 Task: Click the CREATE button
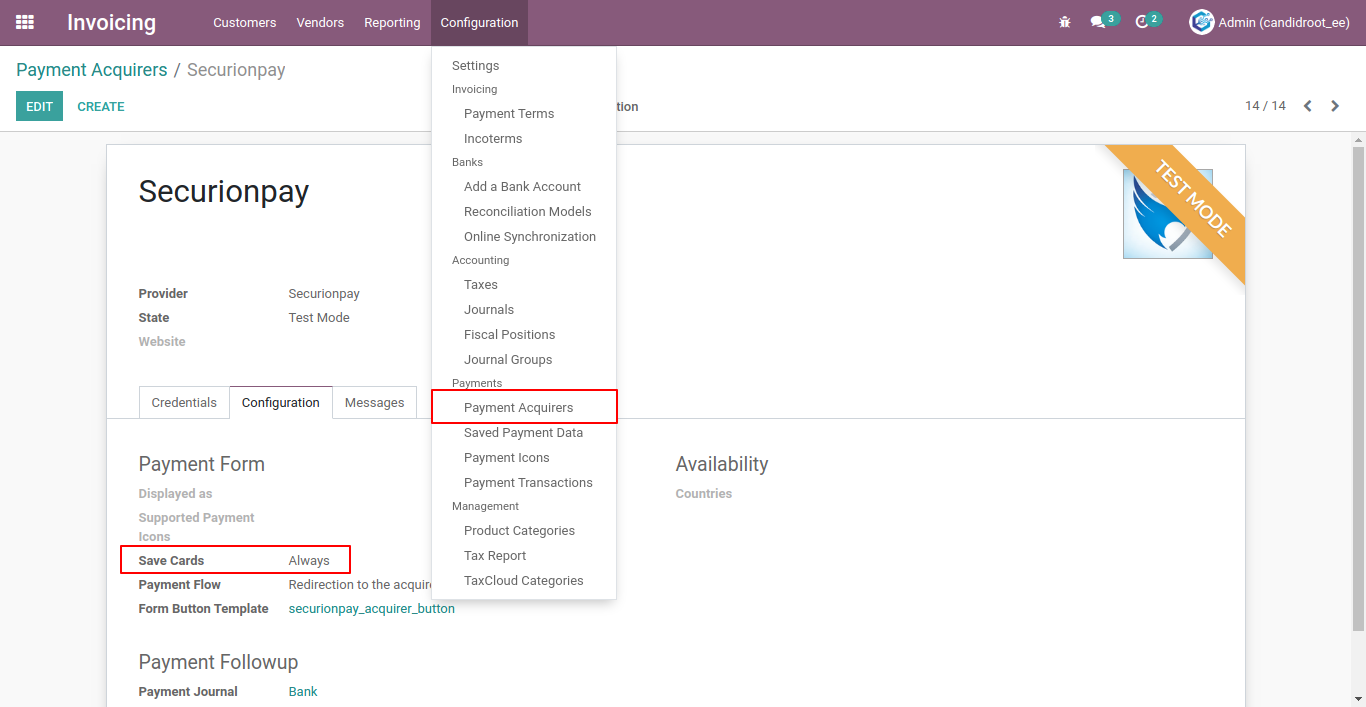(101, 106)
